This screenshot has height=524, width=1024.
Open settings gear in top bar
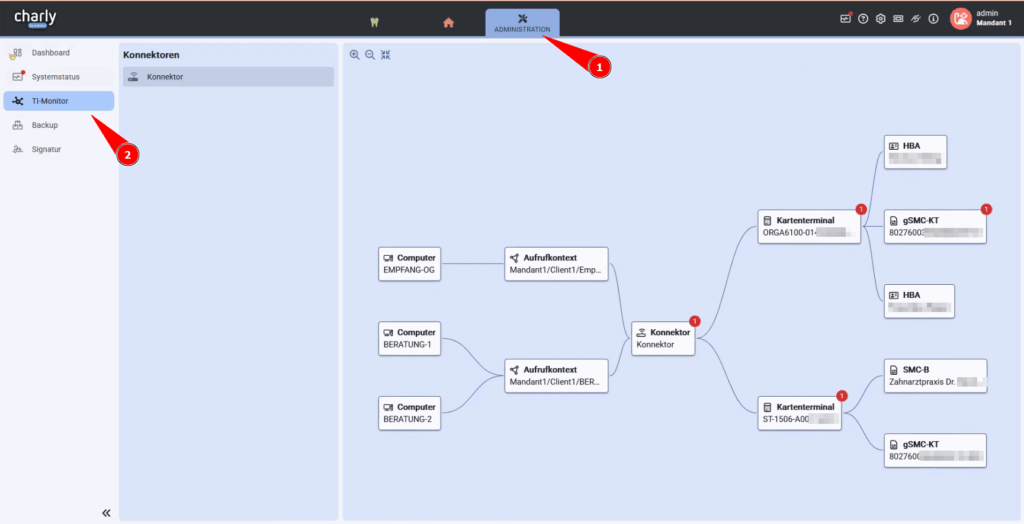coord(880,19)
